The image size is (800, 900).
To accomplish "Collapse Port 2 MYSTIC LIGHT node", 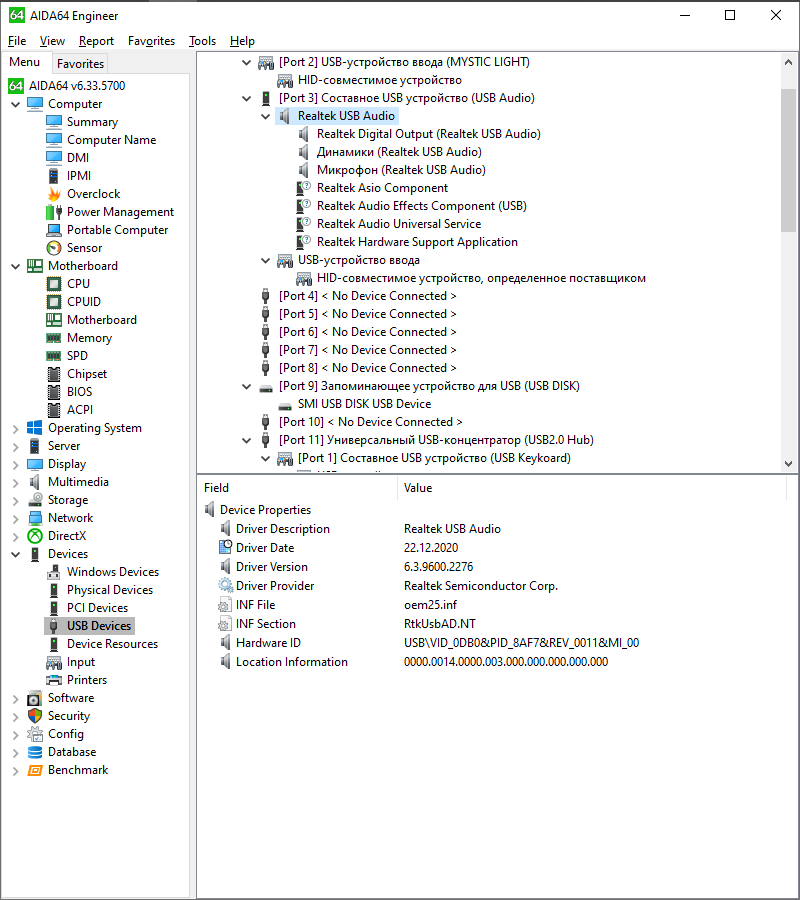I will tap(246, 63).
